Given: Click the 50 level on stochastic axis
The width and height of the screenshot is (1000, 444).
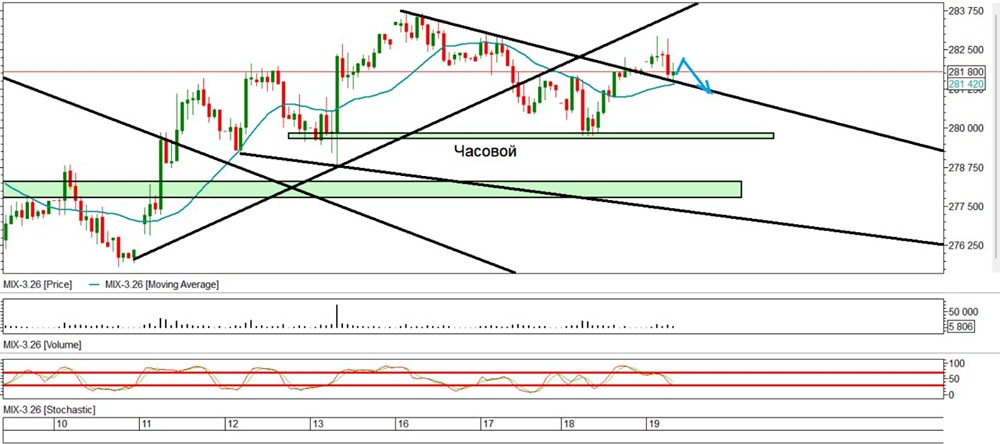Looking at the screenshot, I should point(955,379).
